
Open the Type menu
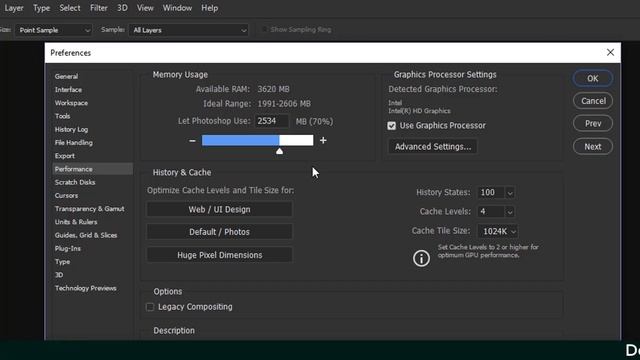[42, 8]
